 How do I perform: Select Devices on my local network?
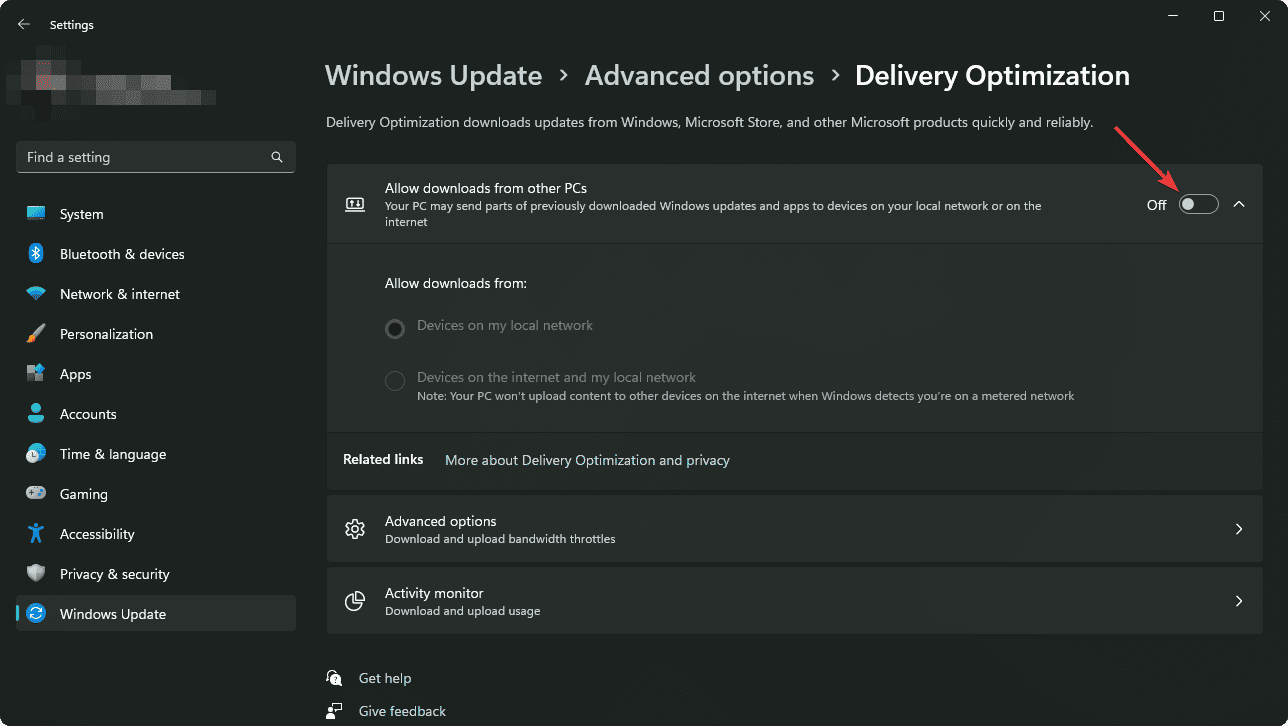(394, 328)
